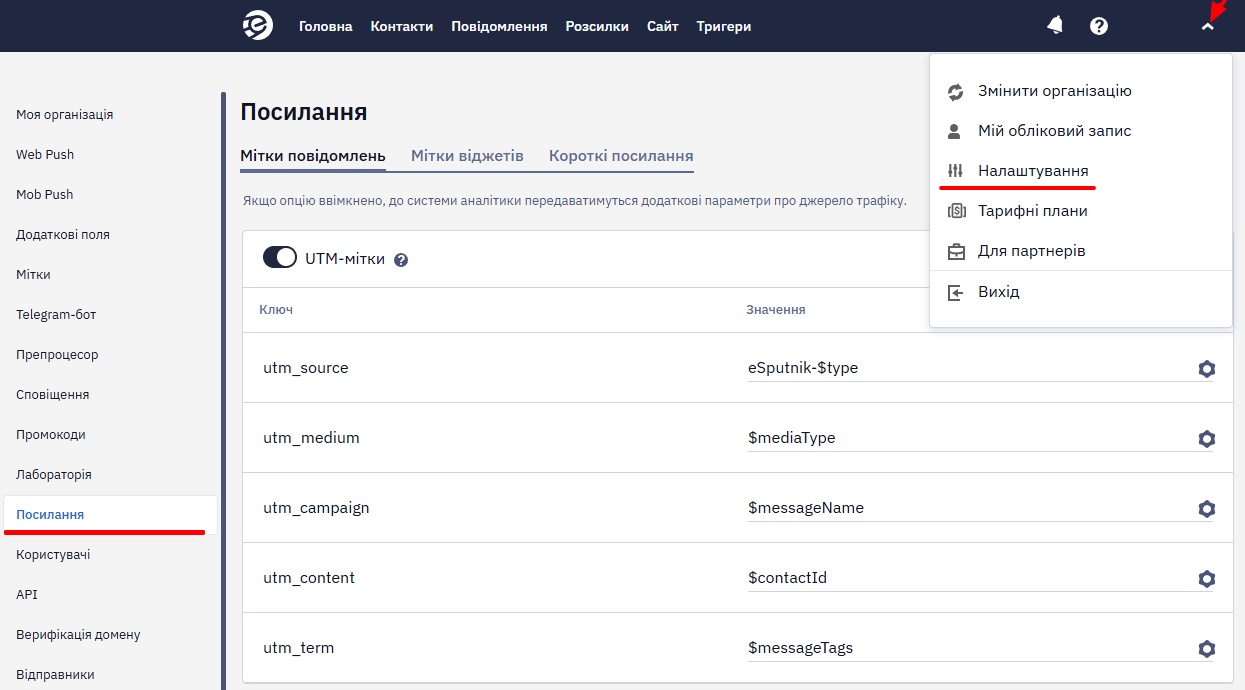Open Сайт in the top navigation
1245x690 pixels.
coord(663,26)
